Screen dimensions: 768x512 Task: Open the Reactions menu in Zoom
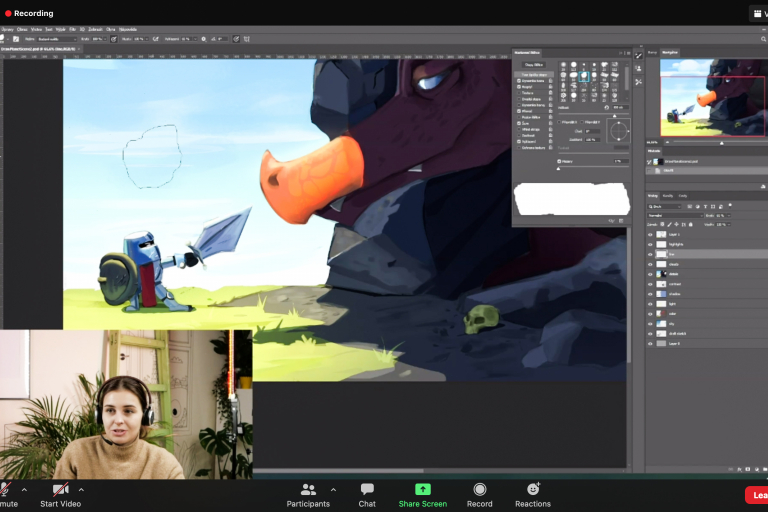coord(533,489)
